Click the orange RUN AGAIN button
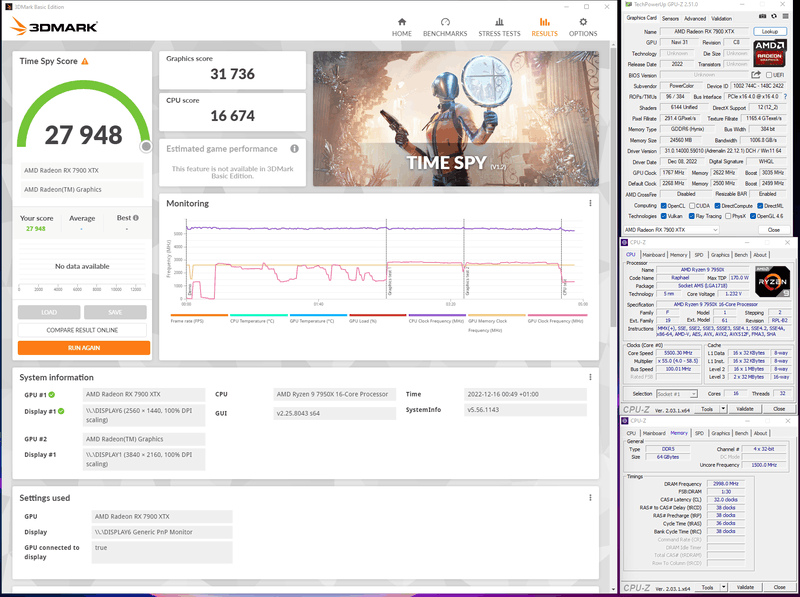Screen dimensions: 800x597 pyautogui.click(x=84, y=347)
